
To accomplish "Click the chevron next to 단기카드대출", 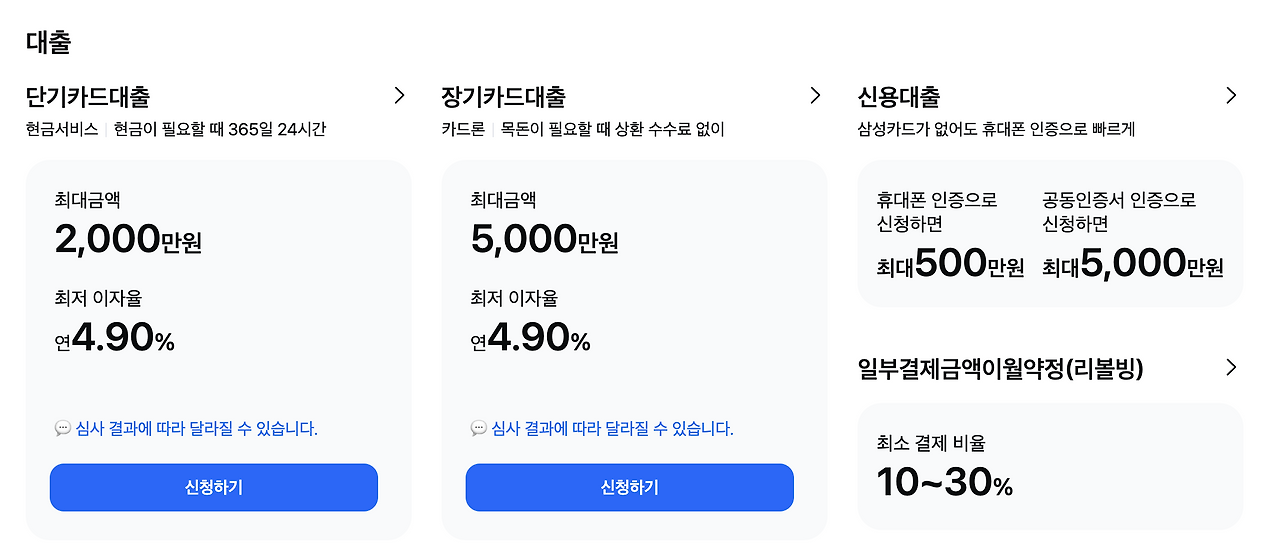I will pyautogui.click(x=399, y=96).
